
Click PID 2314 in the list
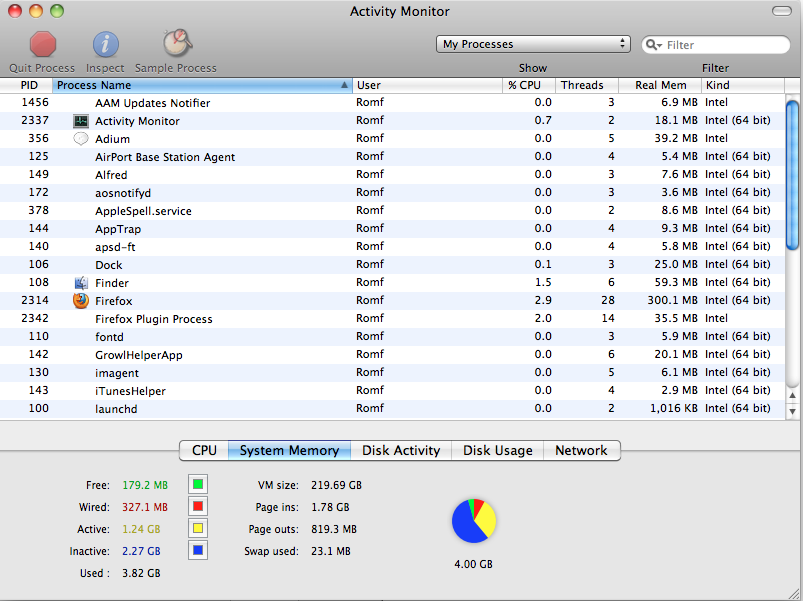pos(35,300)
